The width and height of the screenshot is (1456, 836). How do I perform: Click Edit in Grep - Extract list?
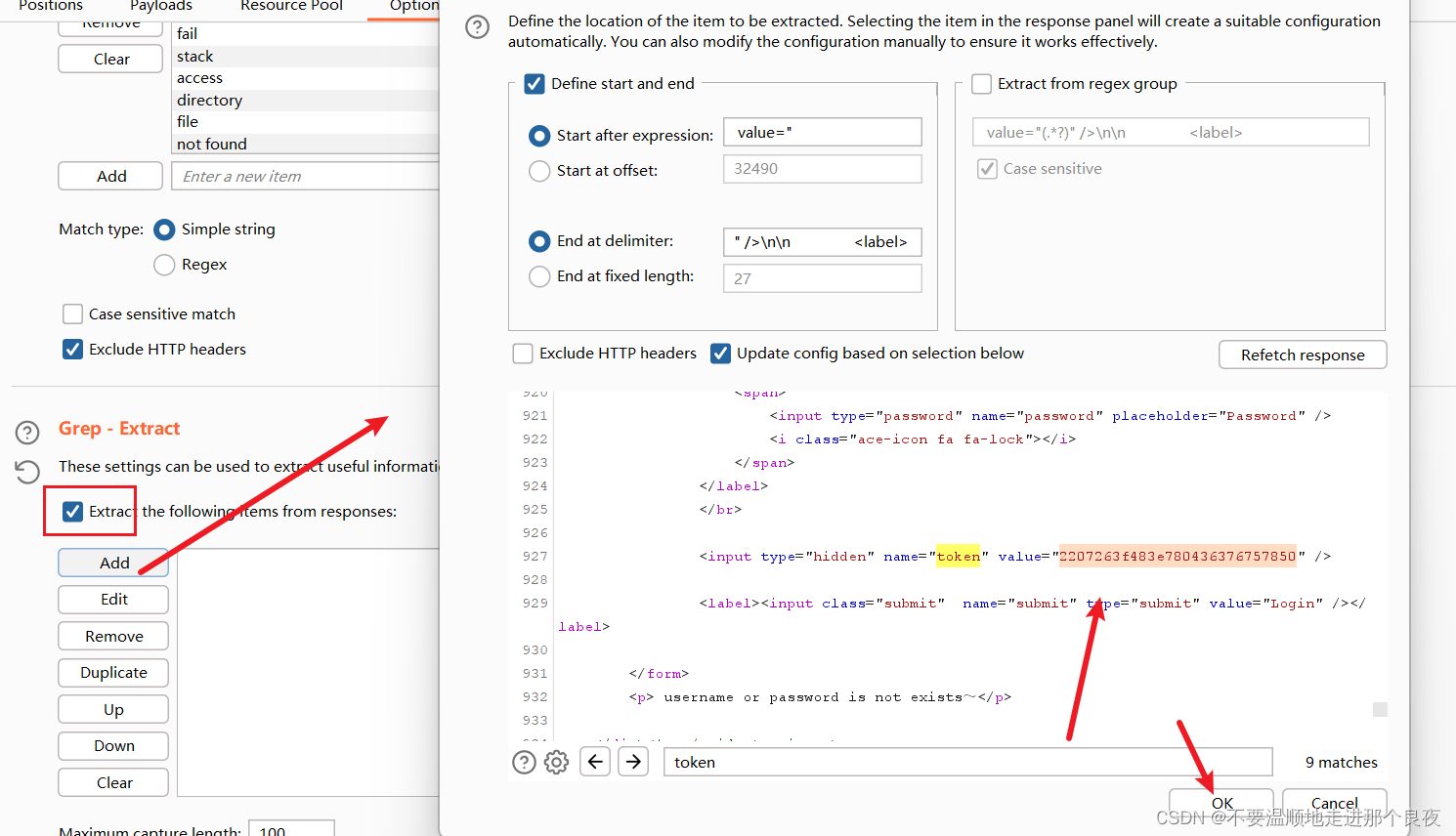113,600
